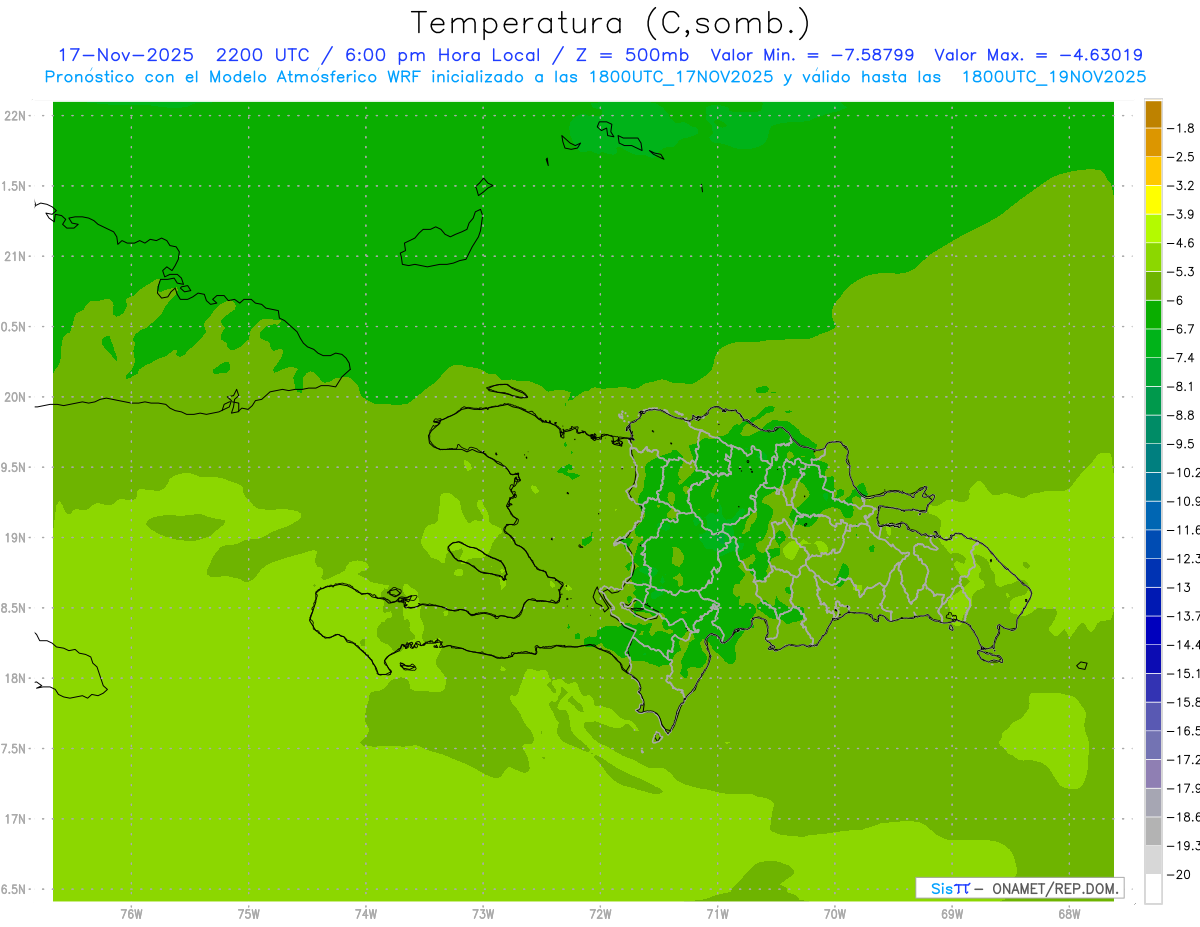Screen dimensions: 1200x927
Task: Click the 69W longitude label
Action: point(952,913)
